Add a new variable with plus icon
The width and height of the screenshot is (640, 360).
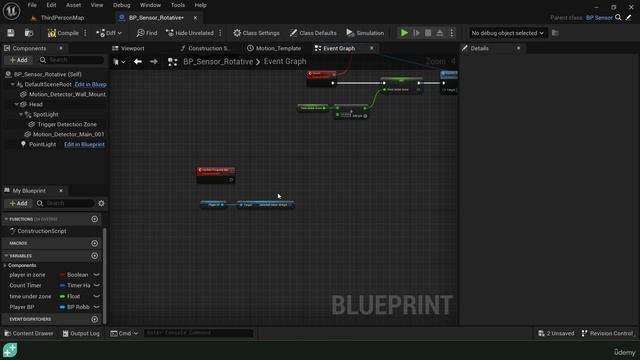(95, 256)
